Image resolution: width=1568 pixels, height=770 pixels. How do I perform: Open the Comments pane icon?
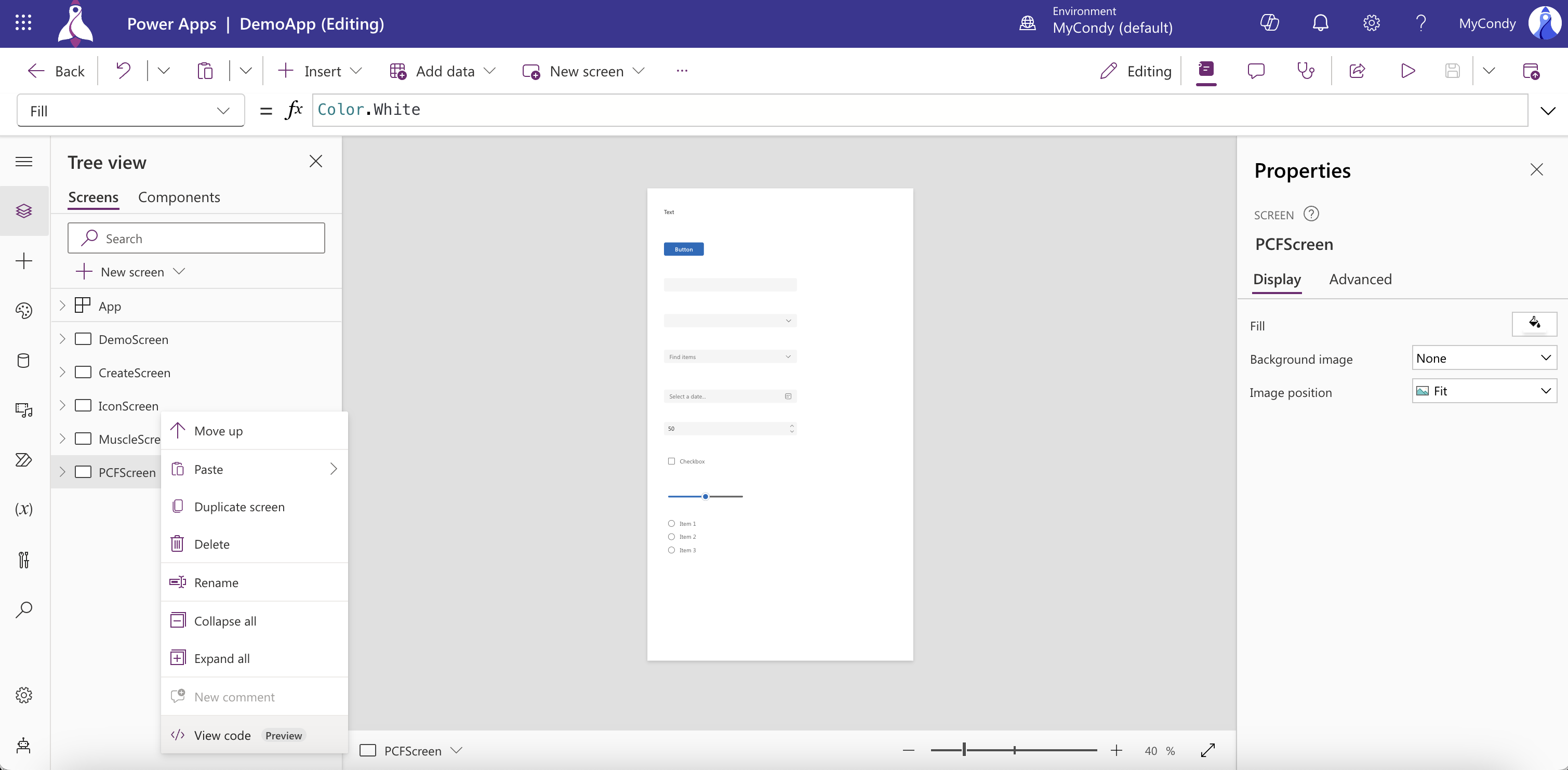click(1256, 71)
